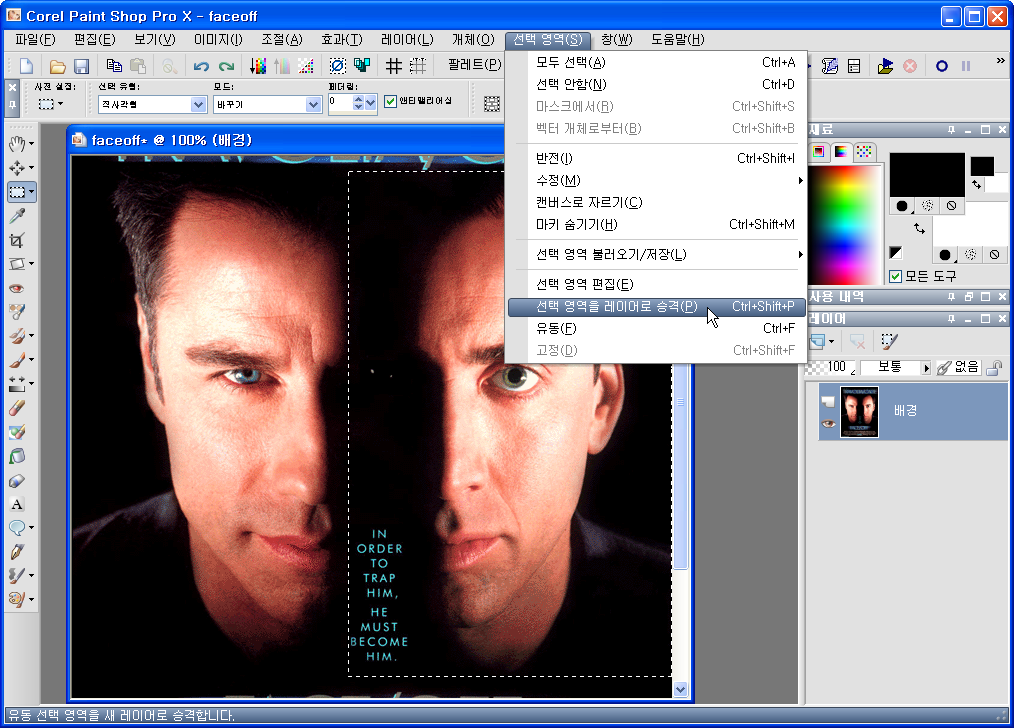This screenshot has width=1014, height=728.
Task: Choose 선택 안함(N) menu item
Action: coord(655,85)
